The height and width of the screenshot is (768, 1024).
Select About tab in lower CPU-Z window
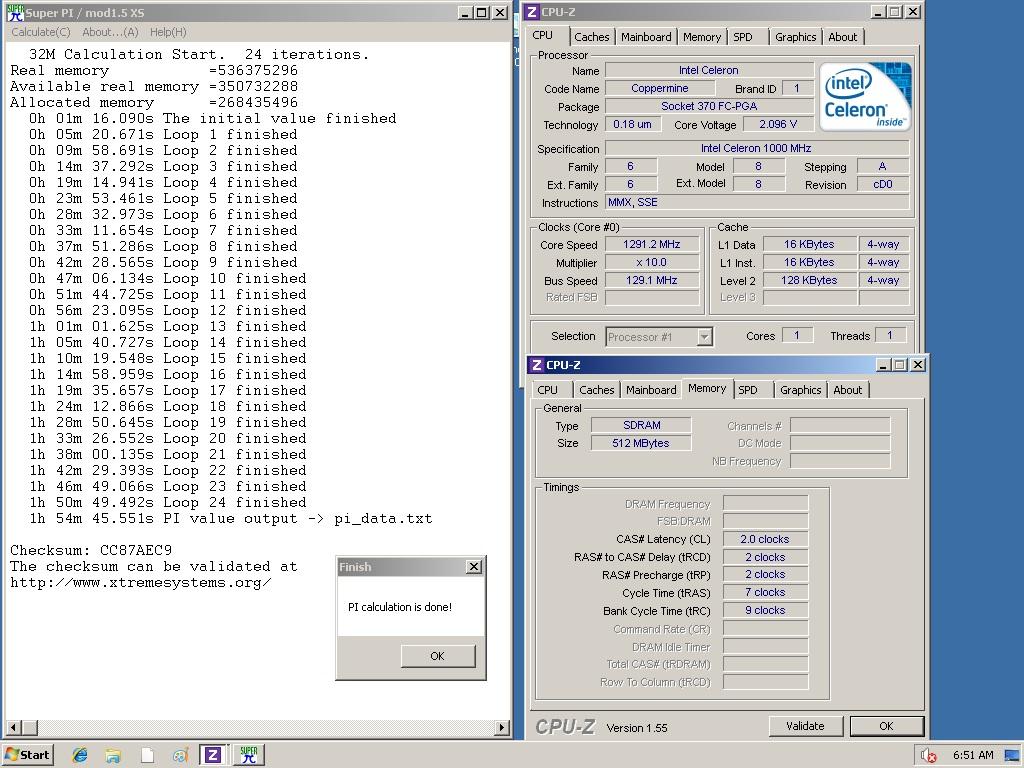[x=848, y=390]
